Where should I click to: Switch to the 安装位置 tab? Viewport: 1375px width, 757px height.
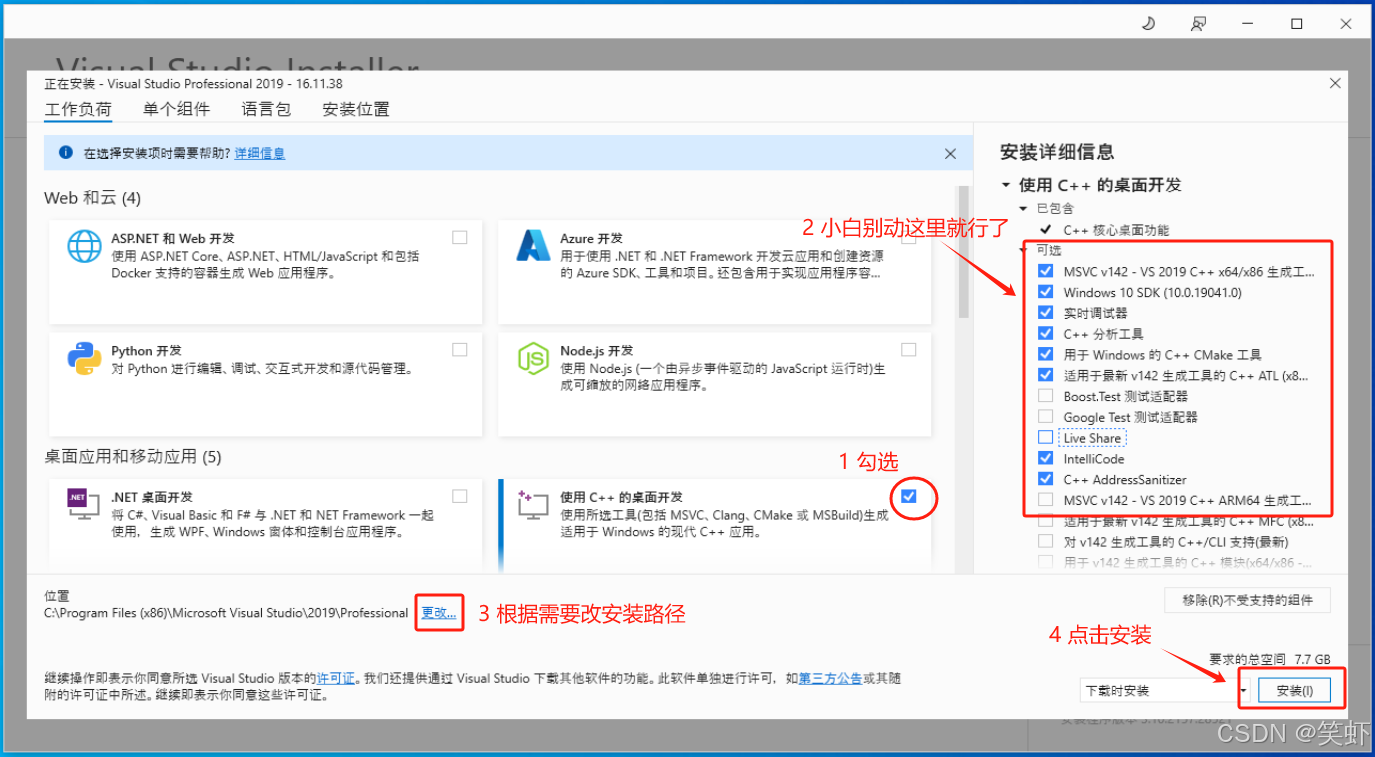pos(356,109)
